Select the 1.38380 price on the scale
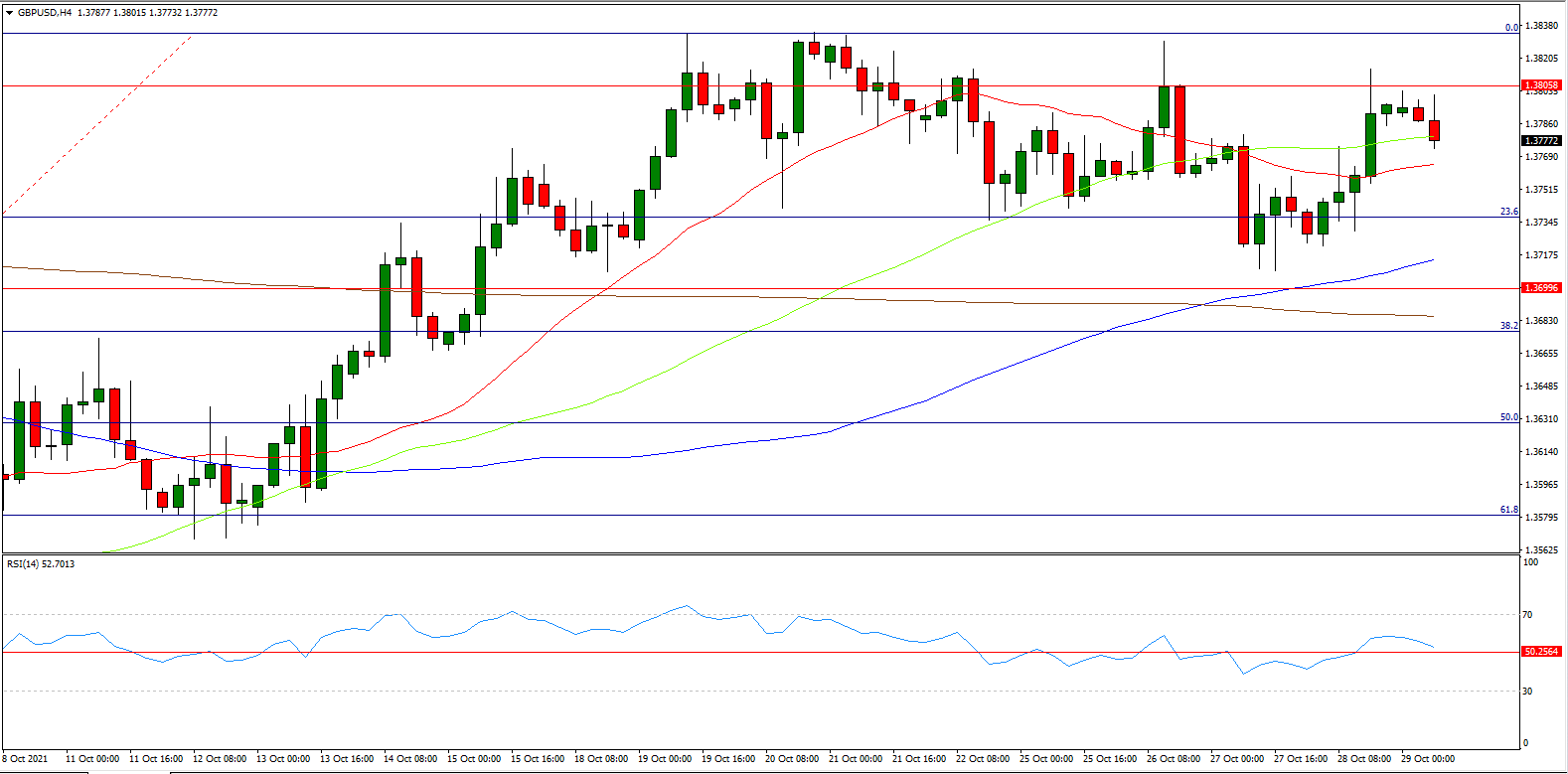Screen dimensions: 1568x774 coord(1542,26)
